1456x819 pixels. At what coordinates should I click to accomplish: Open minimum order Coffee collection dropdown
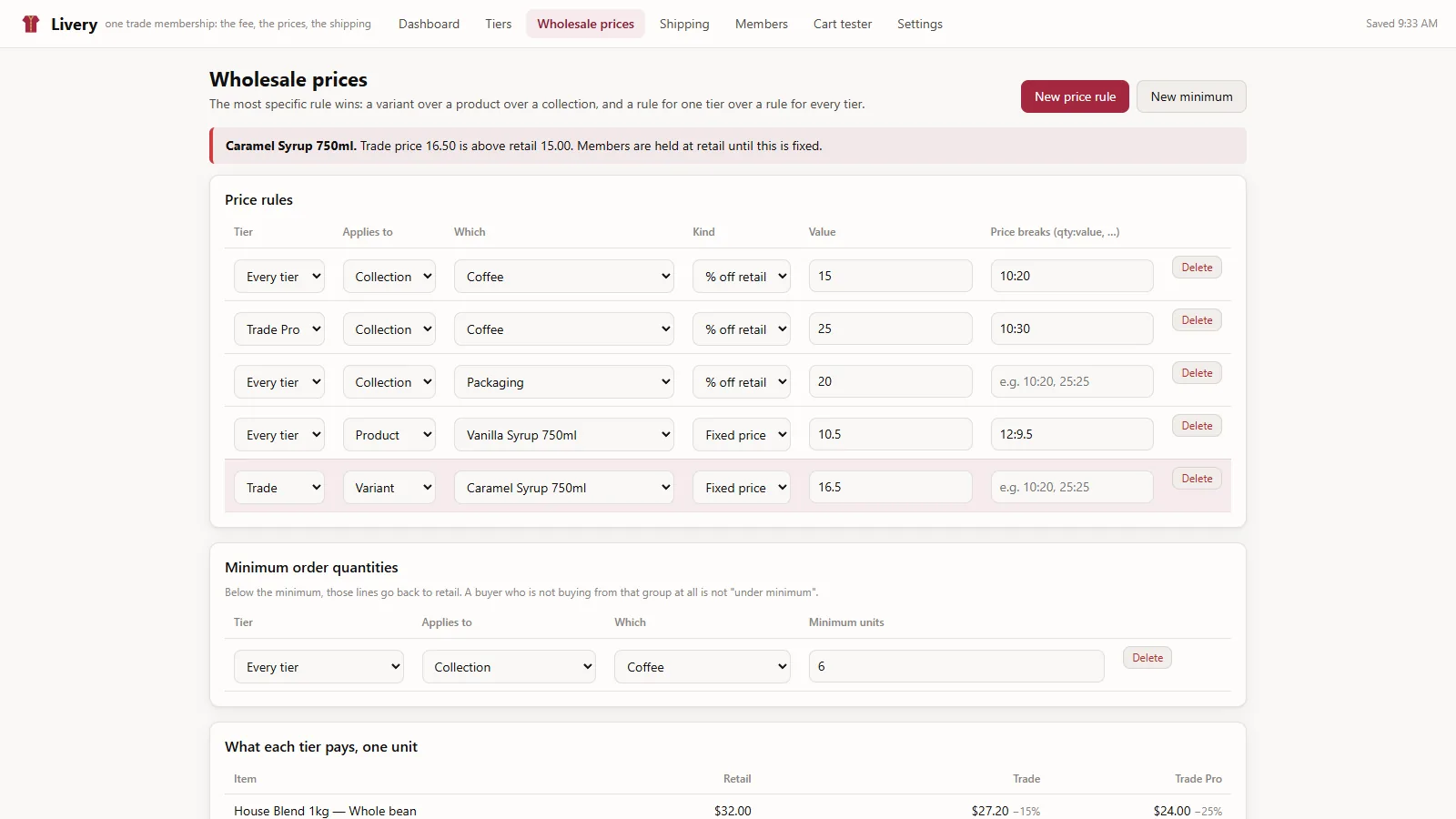pyautogui.click(x=703, y=667)
